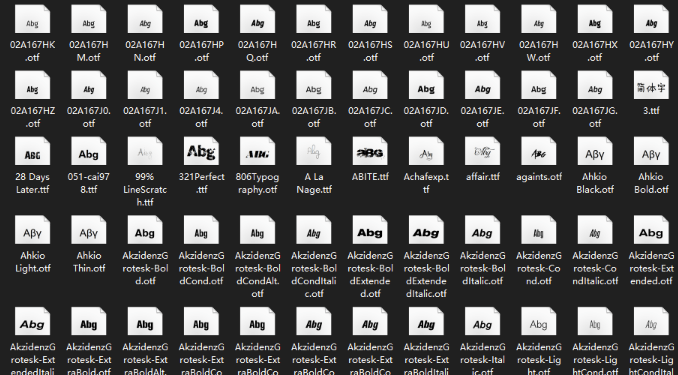Select the 3.ttf font file icon
This screenshot has height=375, width=678.
click(651, 86)
